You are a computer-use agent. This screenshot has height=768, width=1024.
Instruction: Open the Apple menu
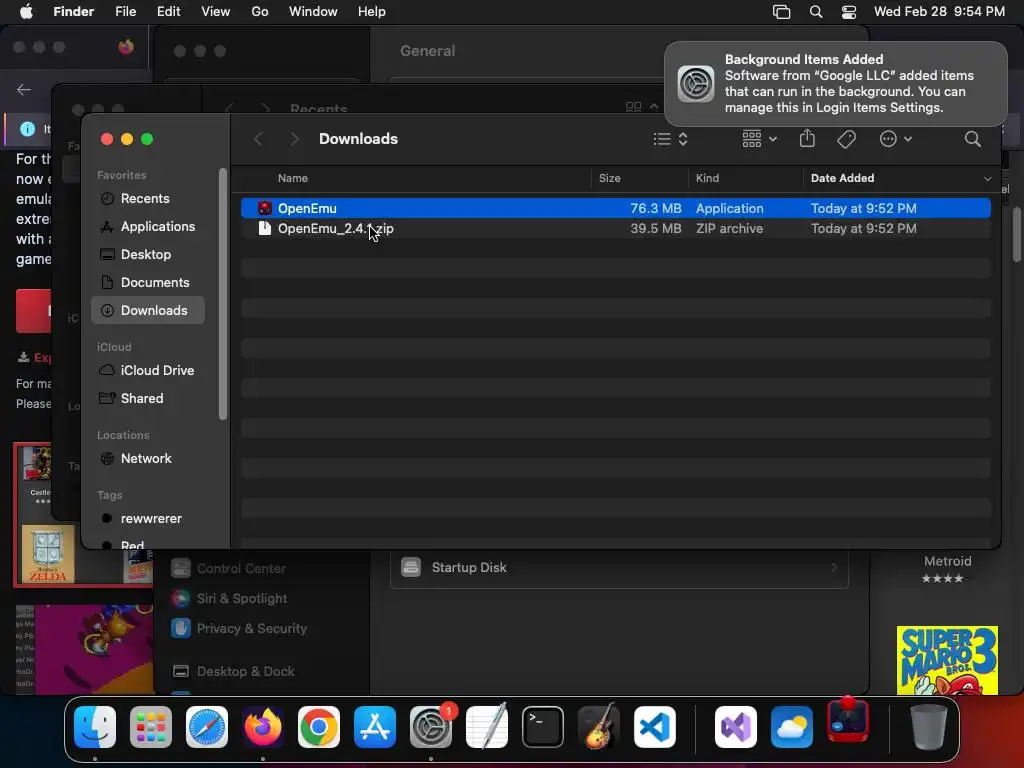pyautogui.click(x=26, y=12)
